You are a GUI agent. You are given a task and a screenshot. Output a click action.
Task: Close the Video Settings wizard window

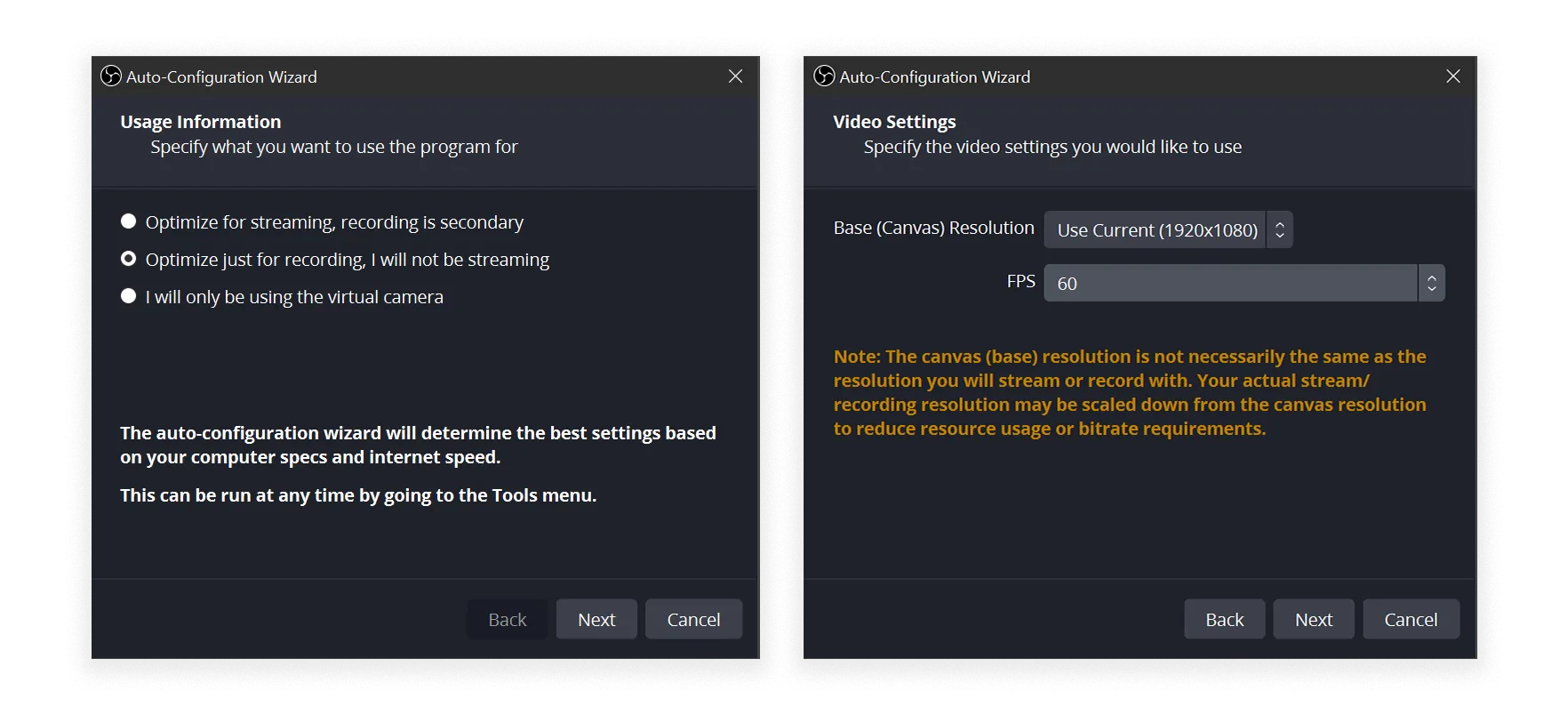(1452, 76)
